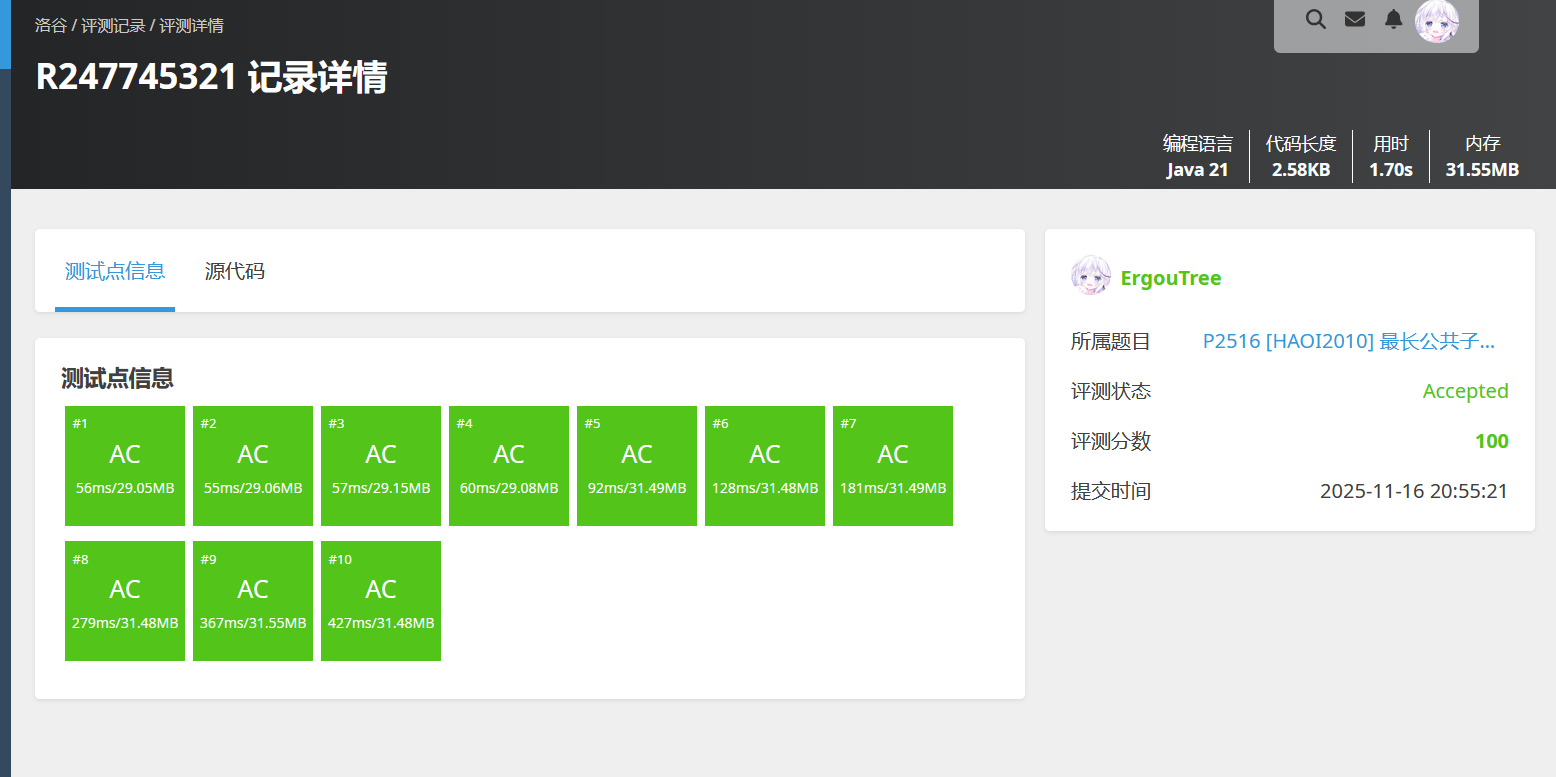Image resolution: width=1556 pixels, height=777 pixels.
Task: Open problem P2516 [HAOI2010] link
Action: click(1348, 341)
